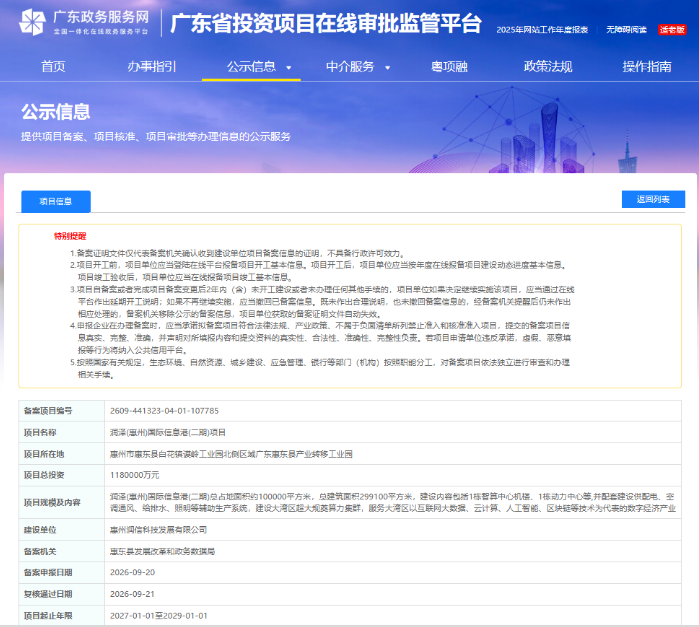This screenshot has width=699, height=627.
Task: Select the project number 2609-441323-04-01-107785
Action: (x=164, y=411)
